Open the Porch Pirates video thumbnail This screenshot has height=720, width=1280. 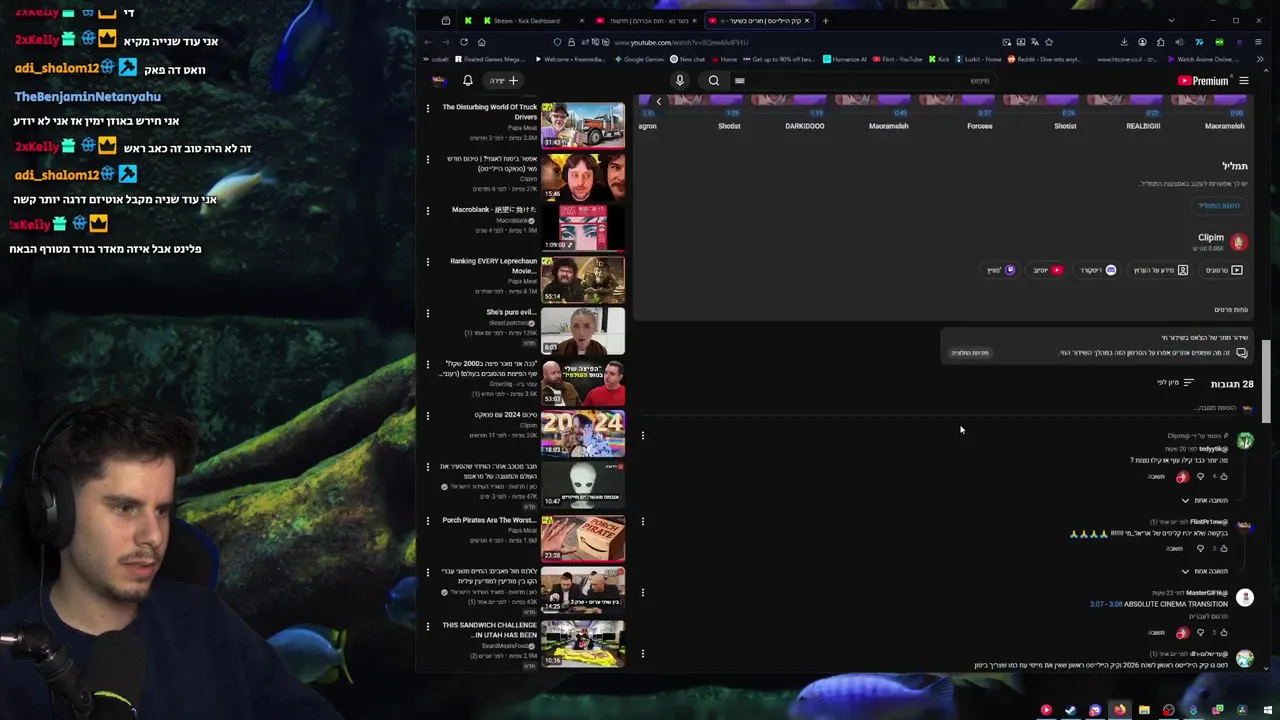[583, 538]
